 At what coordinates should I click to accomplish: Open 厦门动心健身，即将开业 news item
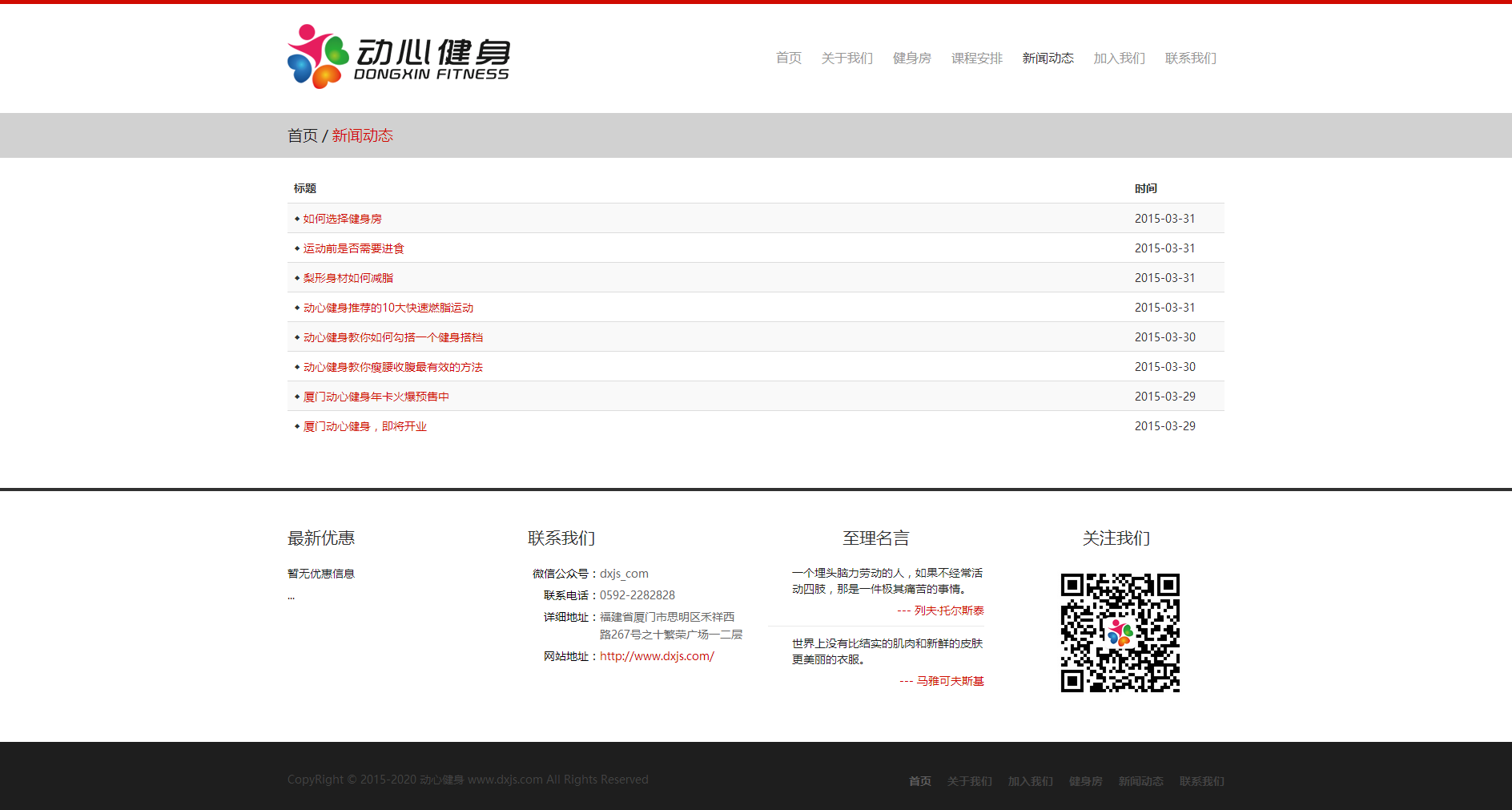(x=364, y=425)
